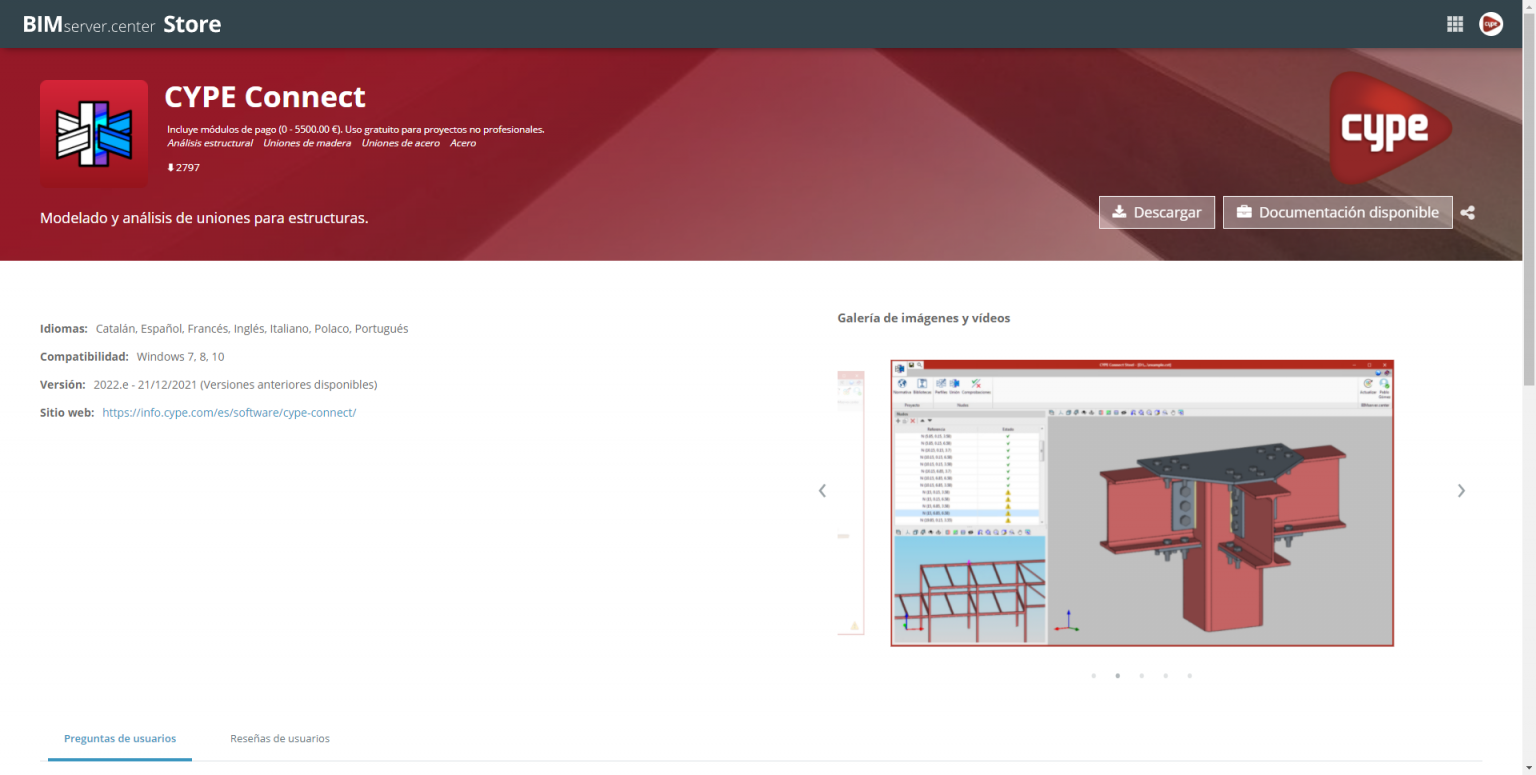Switch to the Reseñas de usuarios tab
The width and height of the screenshot is (1536, 775).
(x=279, y=738)
